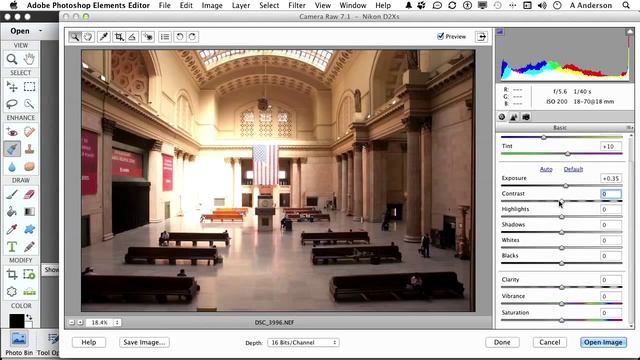Rotate image counterclockwise in Camera Raw
The height and width of the screenshot is (360, 640).
[180, 37]
